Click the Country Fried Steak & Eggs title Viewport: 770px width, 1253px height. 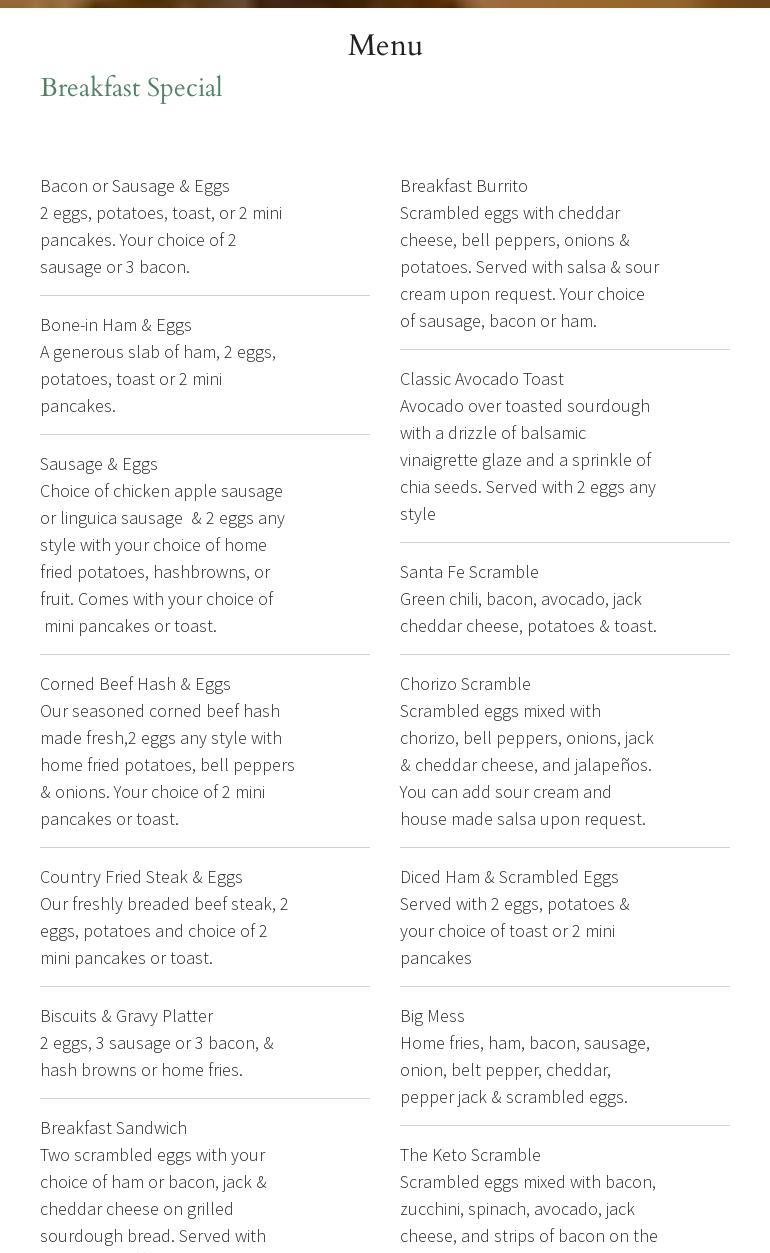(141, 877)
